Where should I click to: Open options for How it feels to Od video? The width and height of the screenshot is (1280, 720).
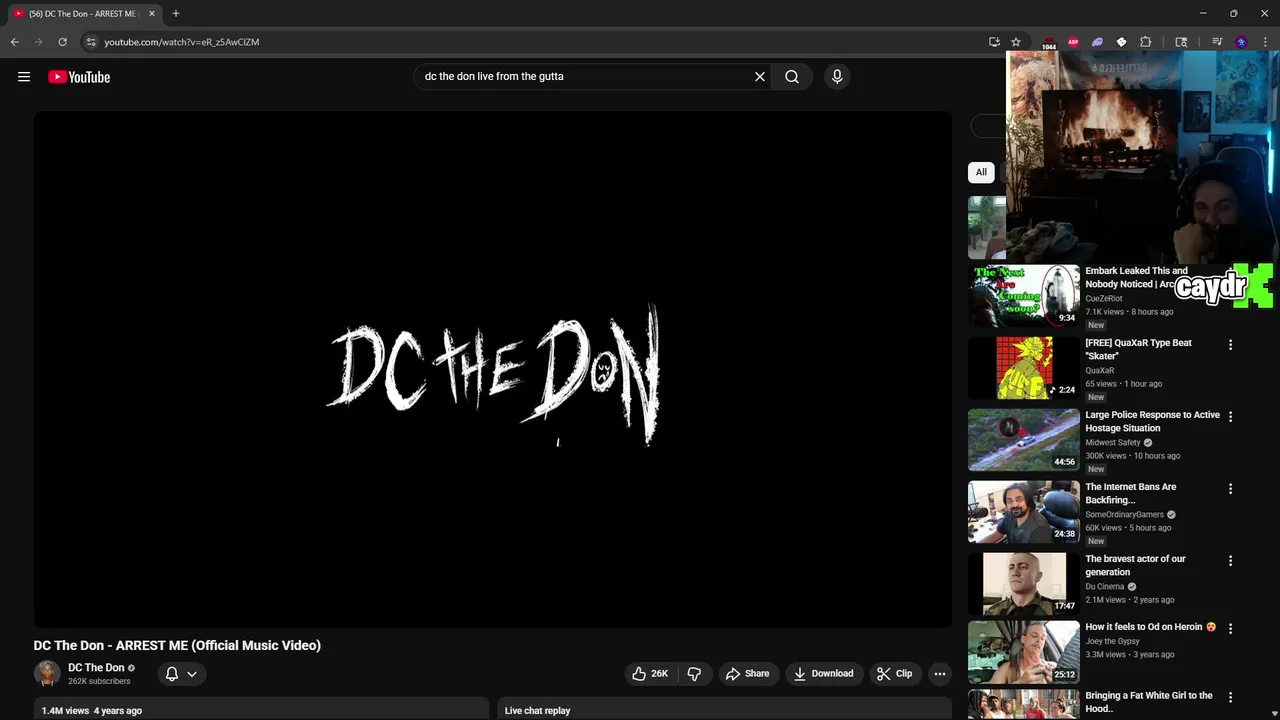coord(1230,628)
